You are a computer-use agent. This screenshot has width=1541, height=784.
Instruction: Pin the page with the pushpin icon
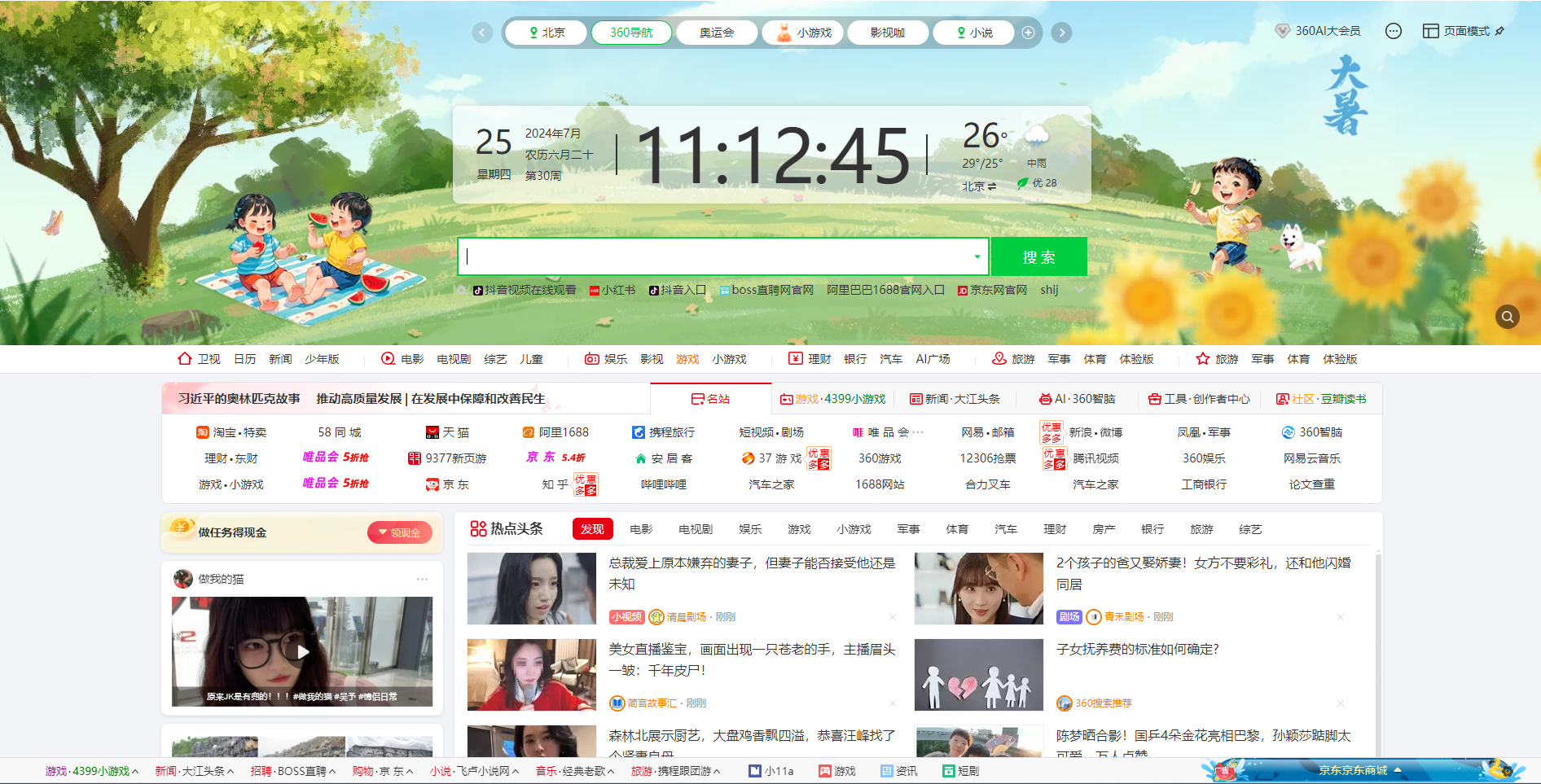tap(1499, 31)
